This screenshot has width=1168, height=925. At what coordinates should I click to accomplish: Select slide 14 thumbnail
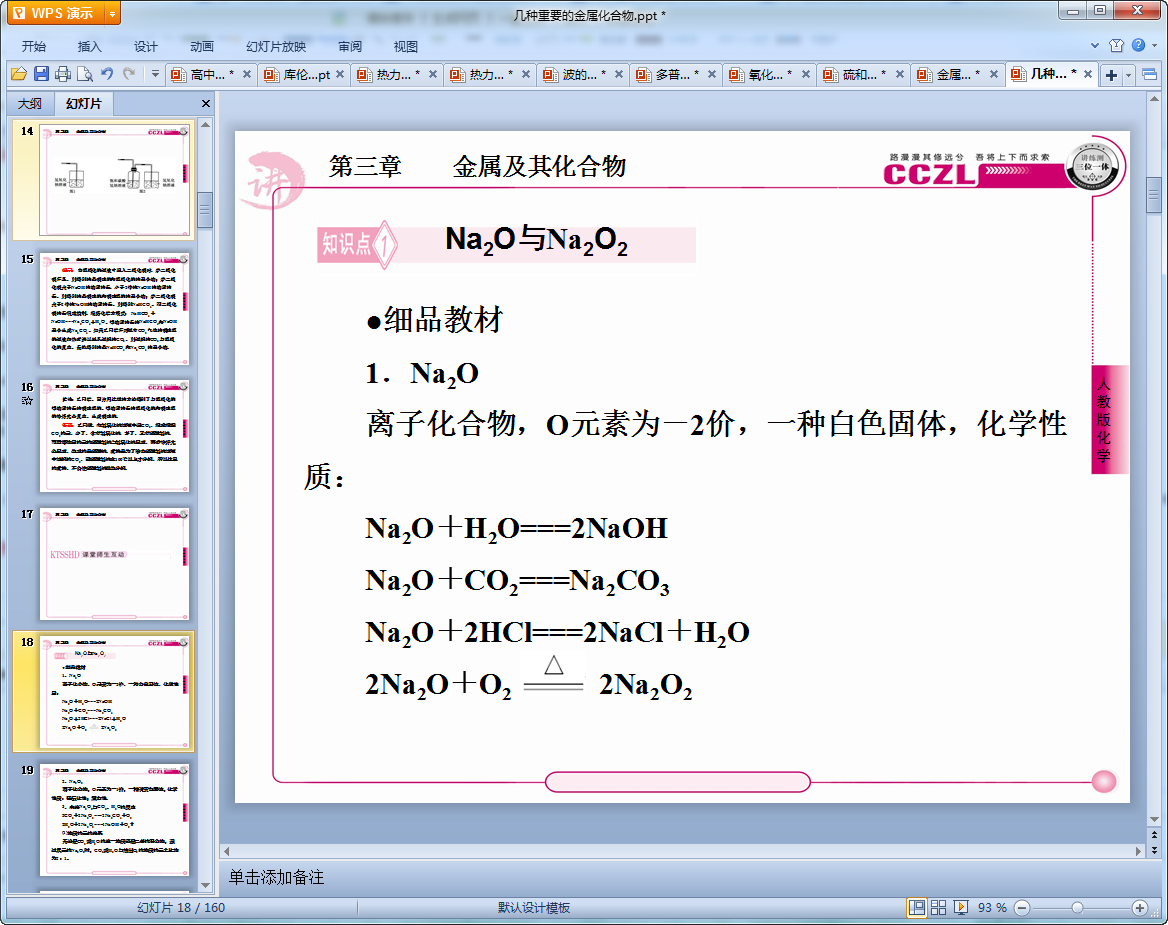pyautogui.click(x=114, y=179)
